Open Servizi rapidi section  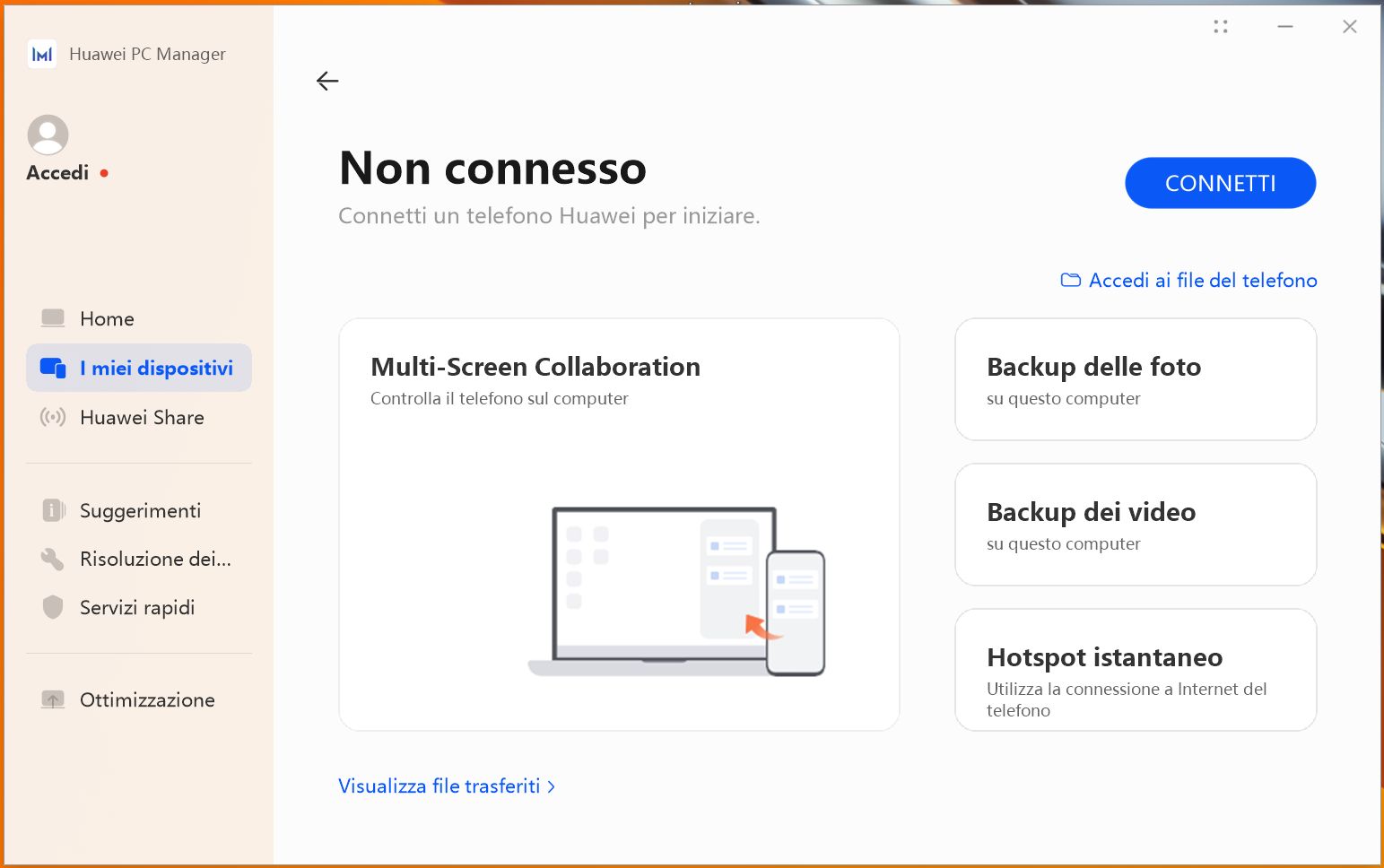139,607
